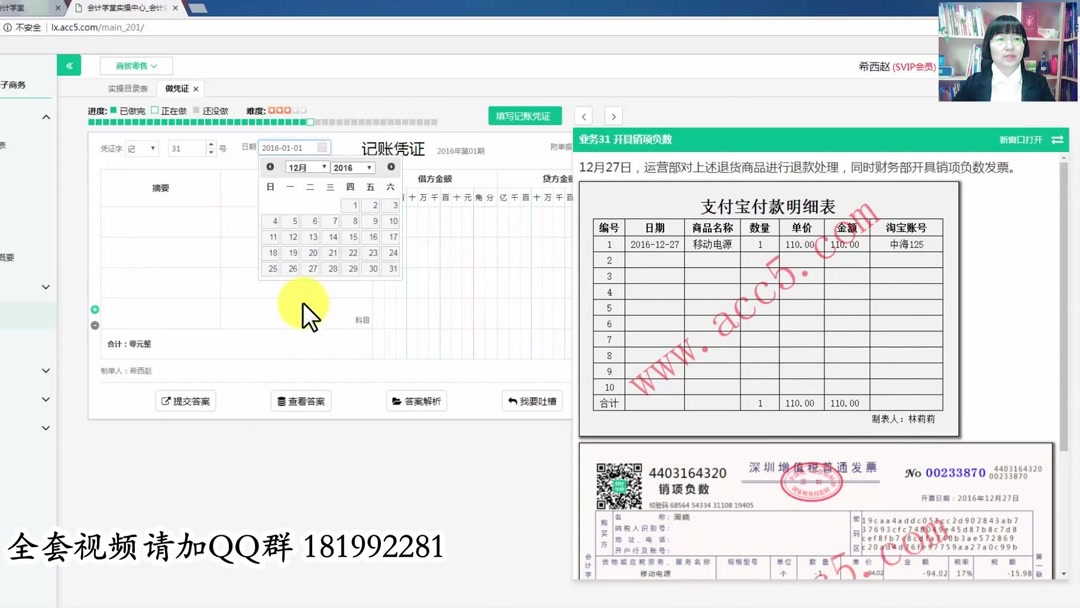
Task: Go to next business with right arrow icon
Action: (613, 115)
